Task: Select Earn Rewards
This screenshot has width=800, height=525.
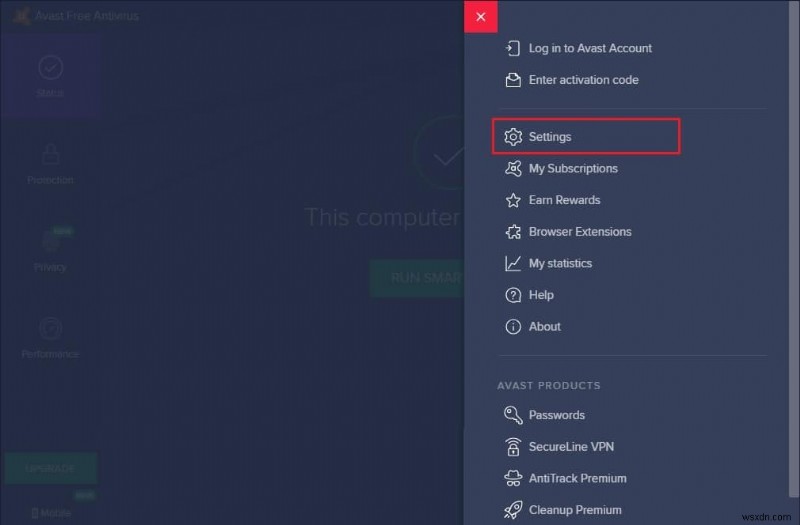Action: pyautogui.click(x=564, y=200)
